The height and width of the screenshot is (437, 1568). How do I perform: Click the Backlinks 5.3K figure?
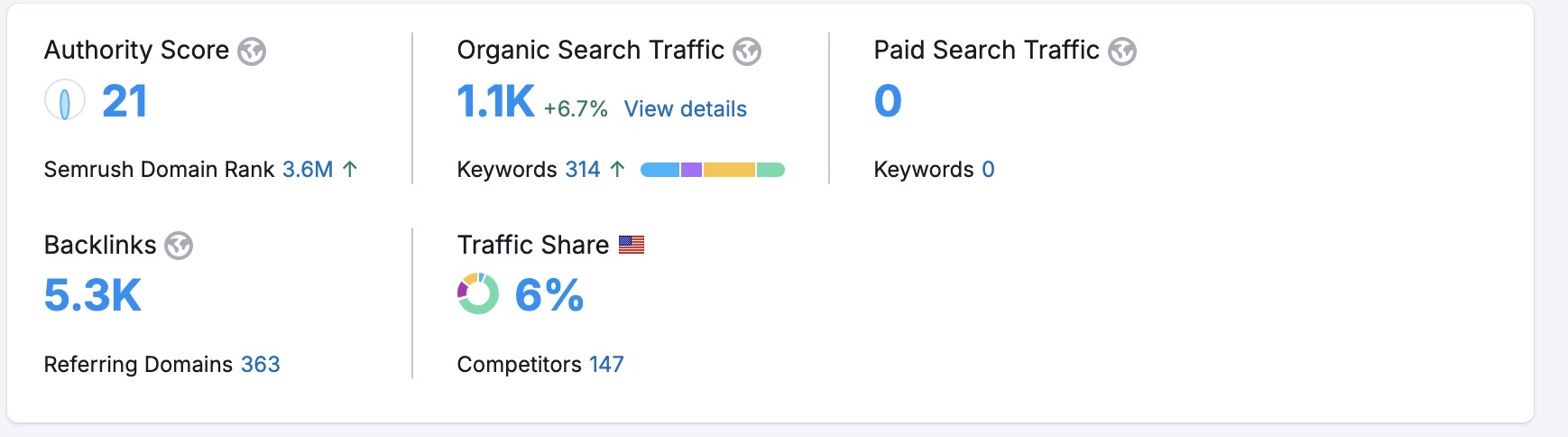point(93,295)
